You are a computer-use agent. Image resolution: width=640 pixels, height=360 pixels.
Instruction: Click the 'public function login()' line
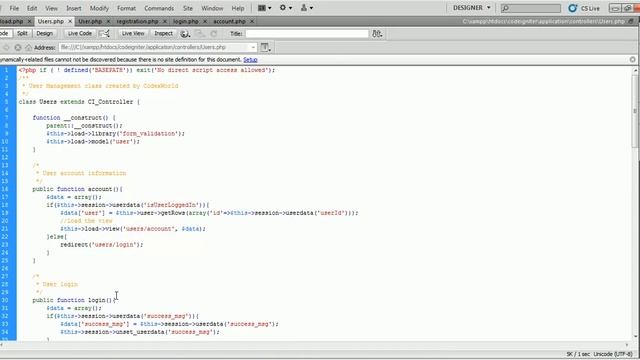(x=74, y=300)
